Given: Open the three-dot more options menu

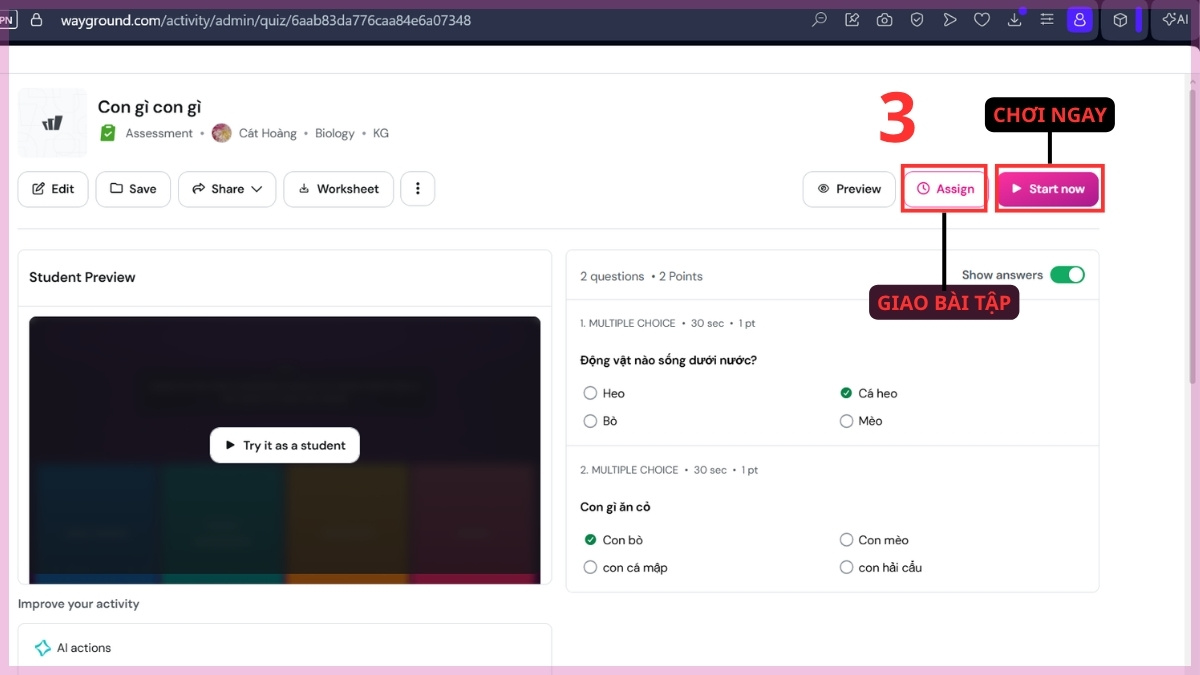Looking at the screenshot, I should click(x=417, y=189).
